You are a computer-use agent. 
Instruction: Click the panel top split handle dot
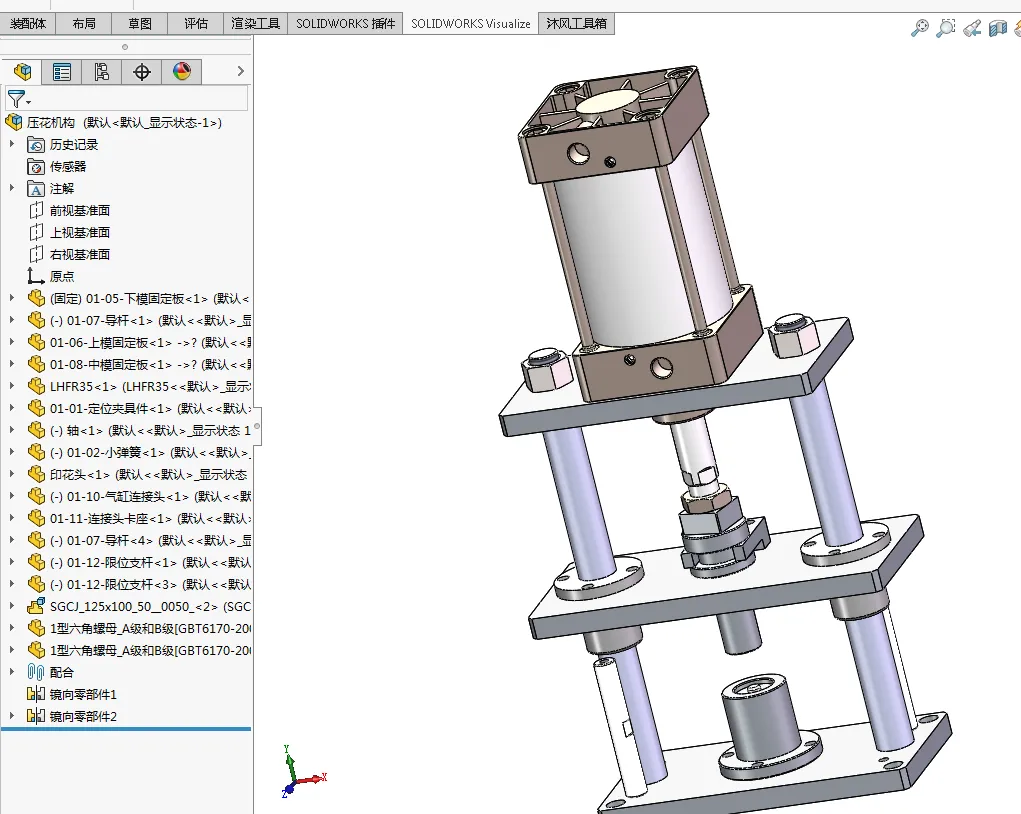click(x=125, y=47)
